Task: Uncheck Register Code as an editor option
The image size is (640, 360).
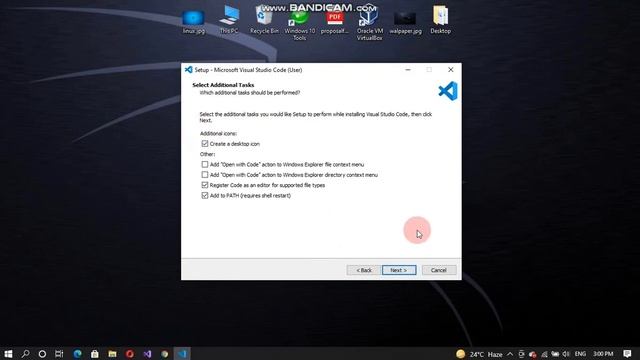Action: (x=205, y=185)
